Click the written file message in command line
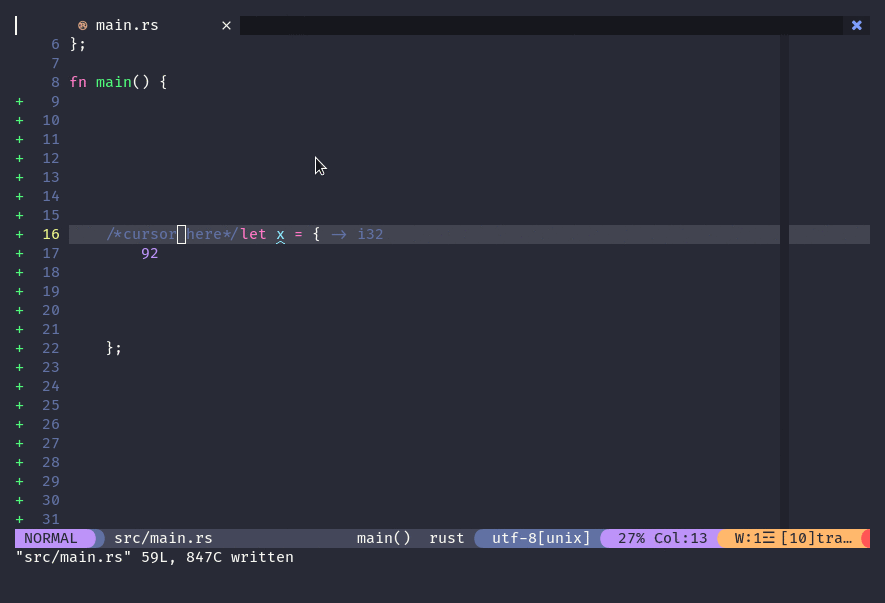 tap(155, 557)
